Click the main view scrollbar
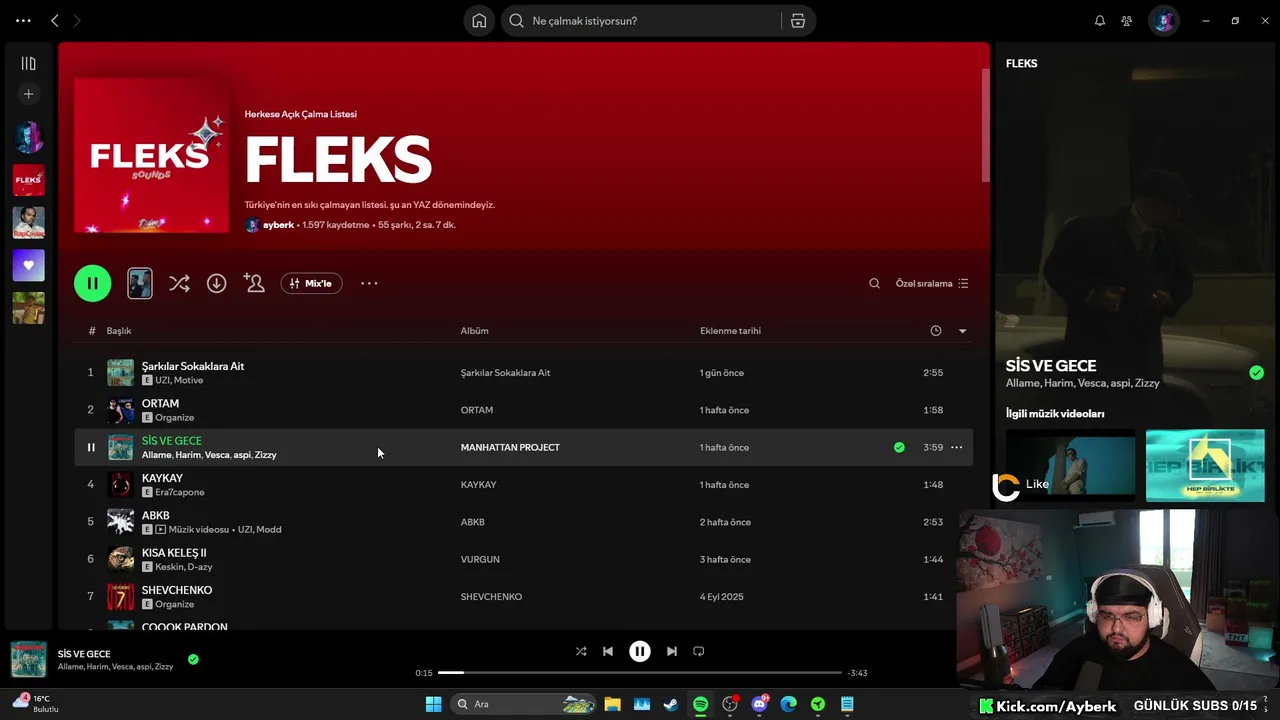This screenshot has width=1280, height=720. tap(985, 125)
